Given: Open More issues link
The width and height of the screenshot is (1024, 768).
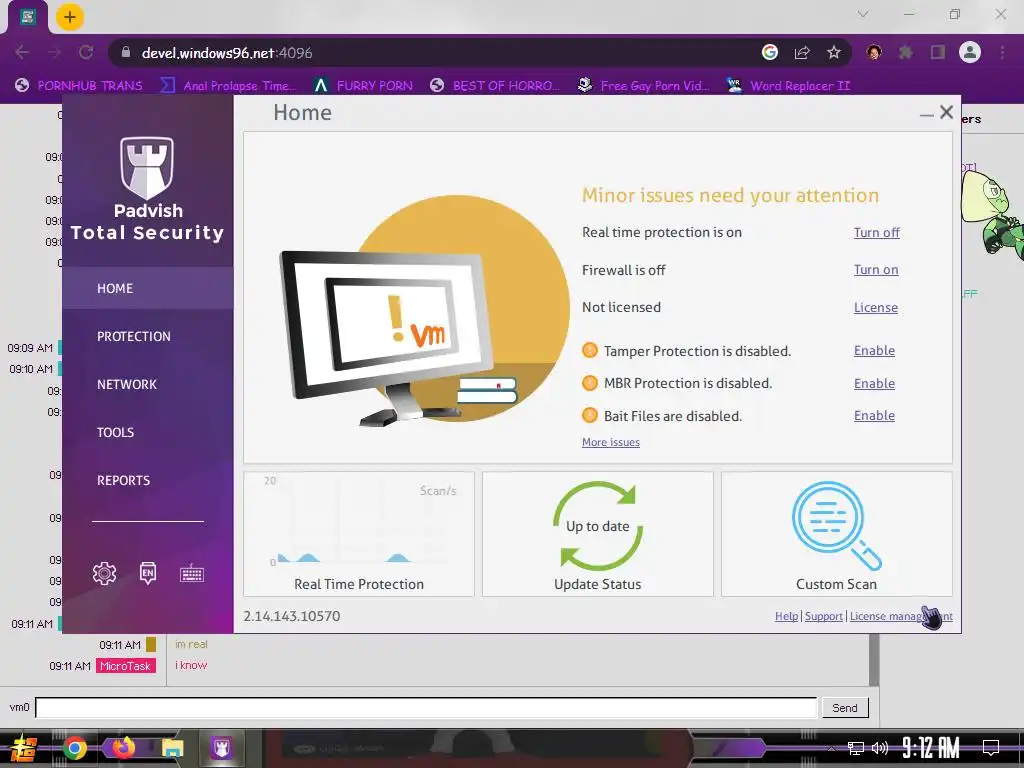Looking at the screenshot, I should [611, 442].
